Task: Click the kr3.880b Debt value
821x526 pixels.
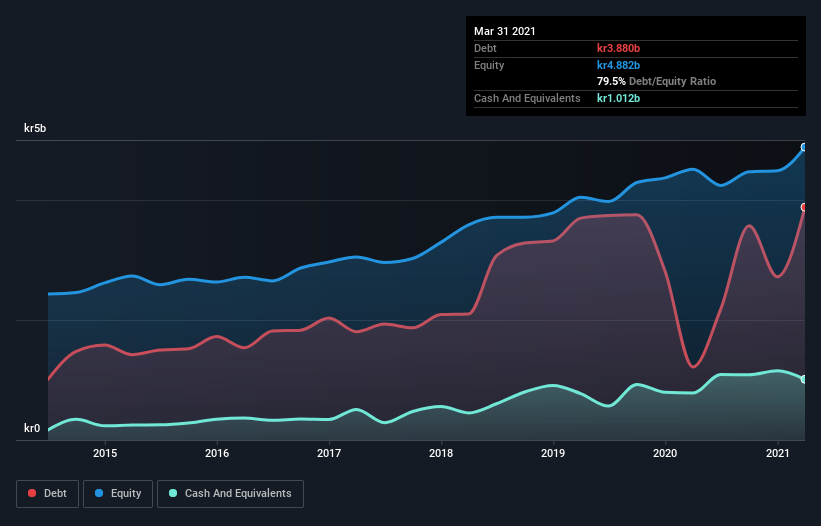Action: click(x=618, y=48)
